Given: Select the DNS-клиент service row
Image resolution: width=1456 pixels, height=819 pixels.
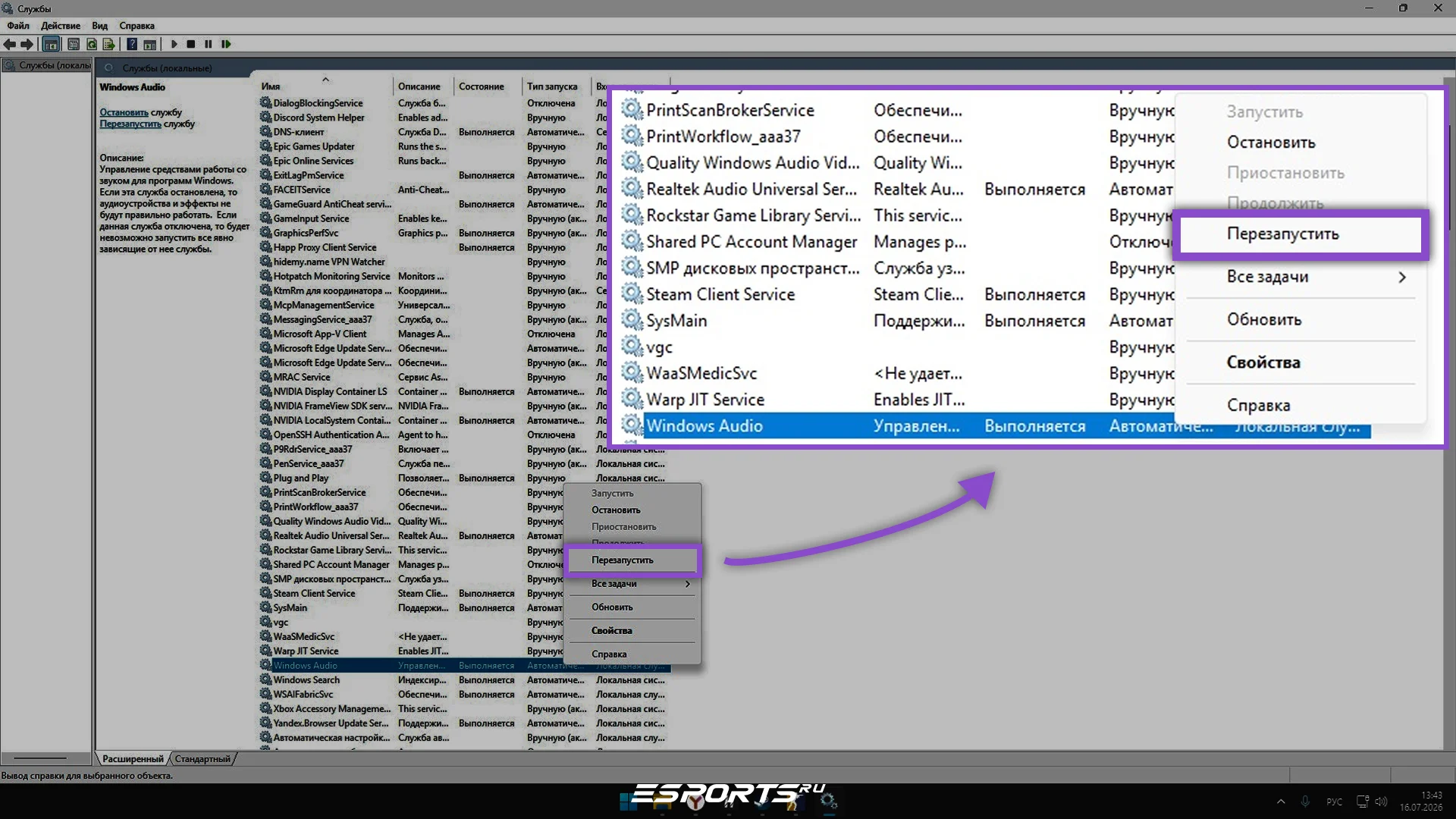Looking at the screenshot, I should click(x=464, y=132).
